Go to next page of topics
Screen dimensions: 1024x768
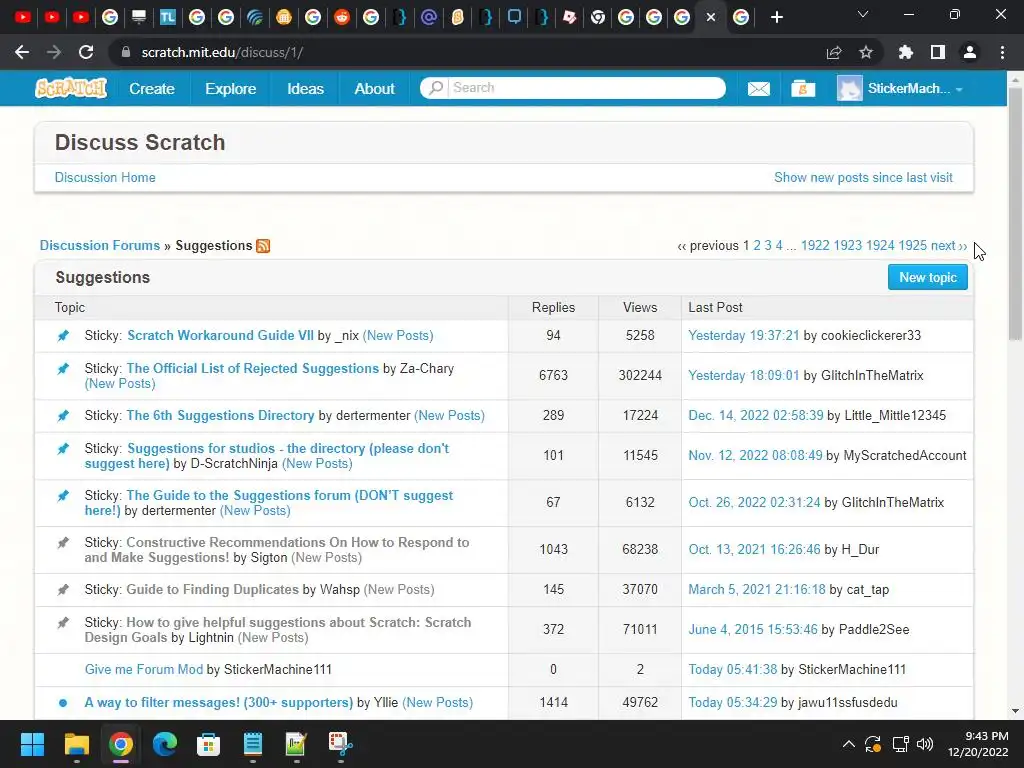tap(949, 246)
